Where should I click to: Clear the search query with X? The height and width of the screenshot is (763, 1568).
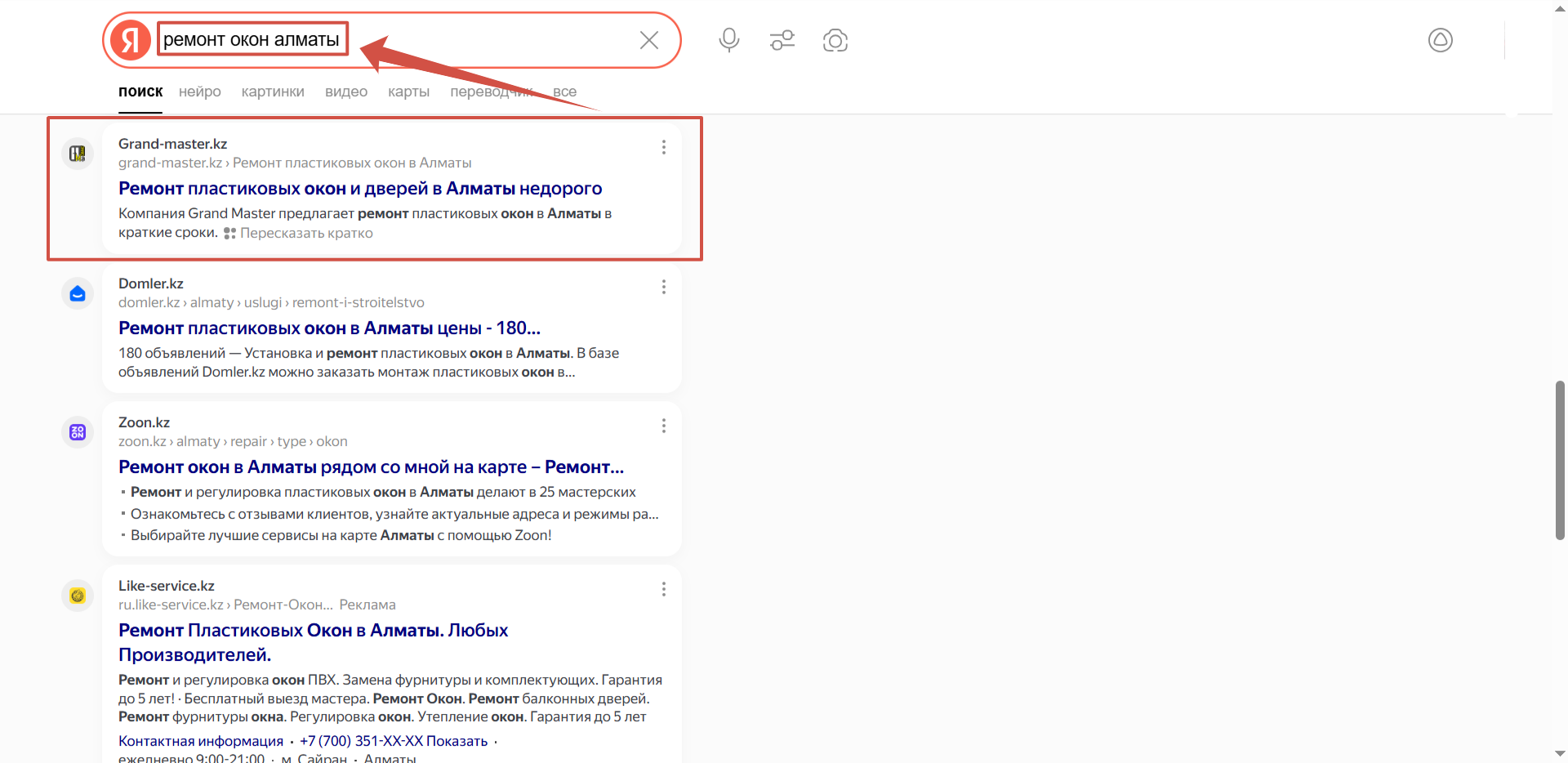(x=649, y=40)
